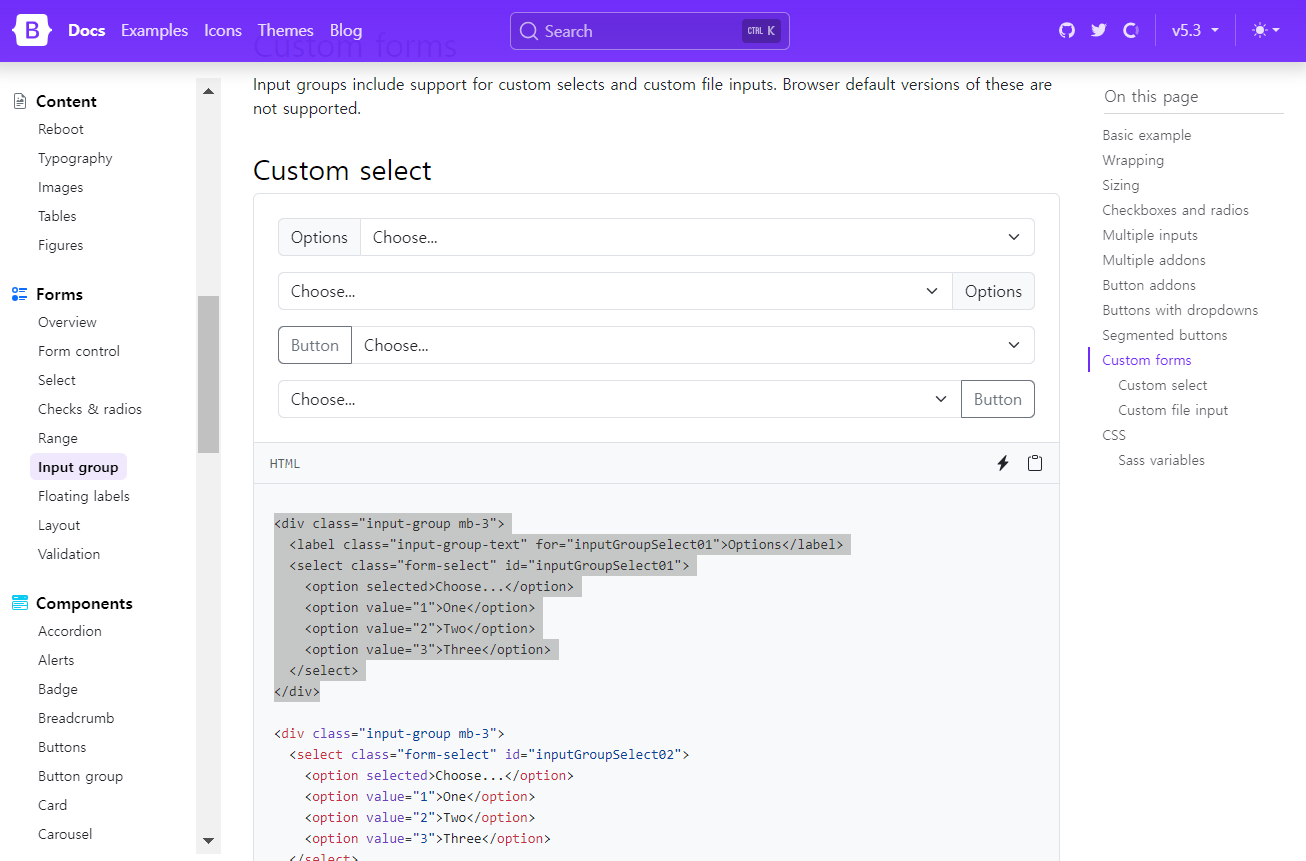Jump to Custom file input section
Image resolution: width=1306 pixels, height=861 pixels.
pyautogui.click(x=1173, y=410)
